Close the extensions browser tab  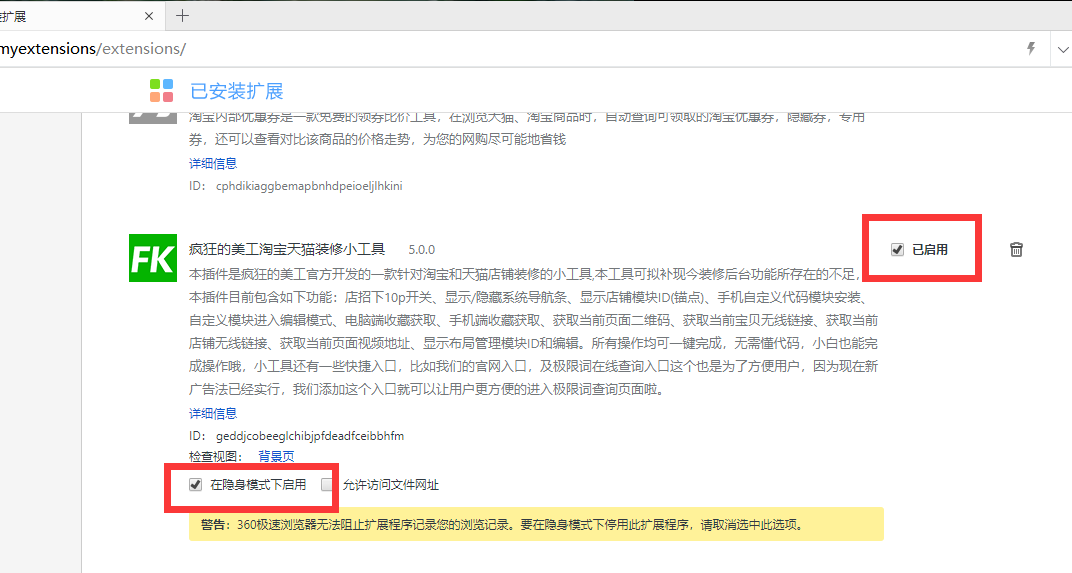coord(149,16)
